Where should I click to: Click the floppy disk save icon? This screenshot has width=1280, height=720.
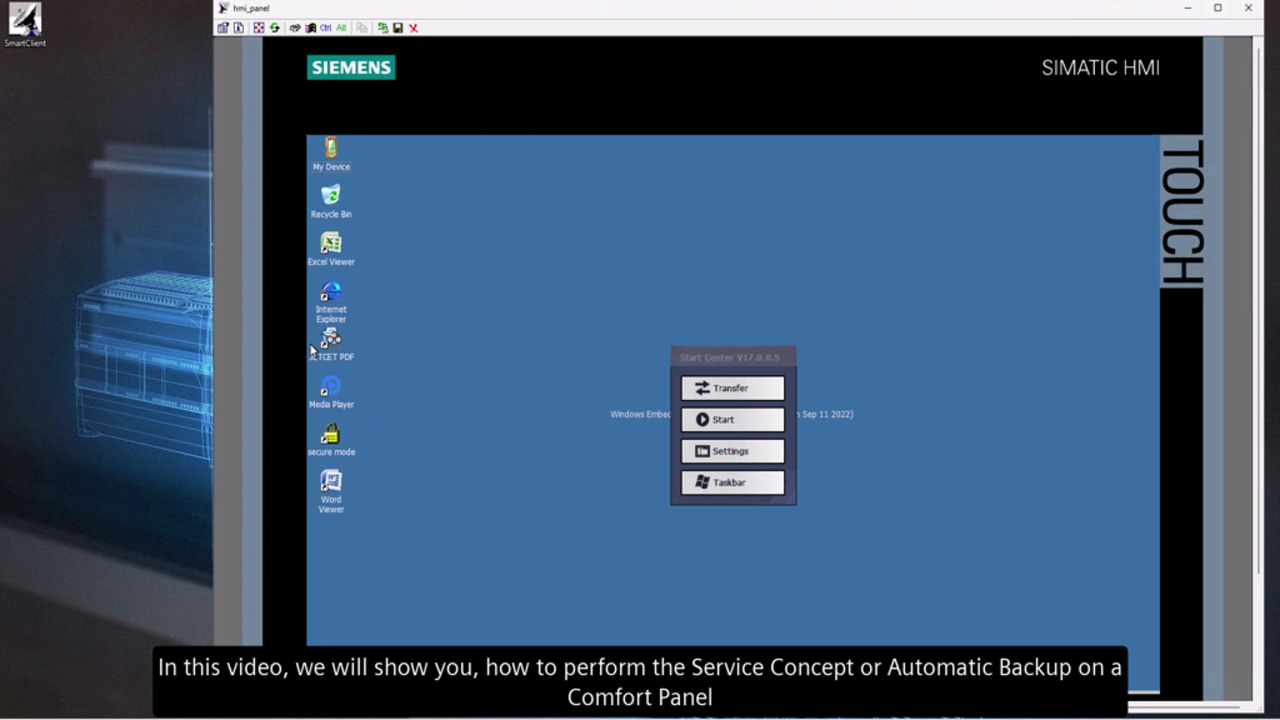[x=398, y=28]
